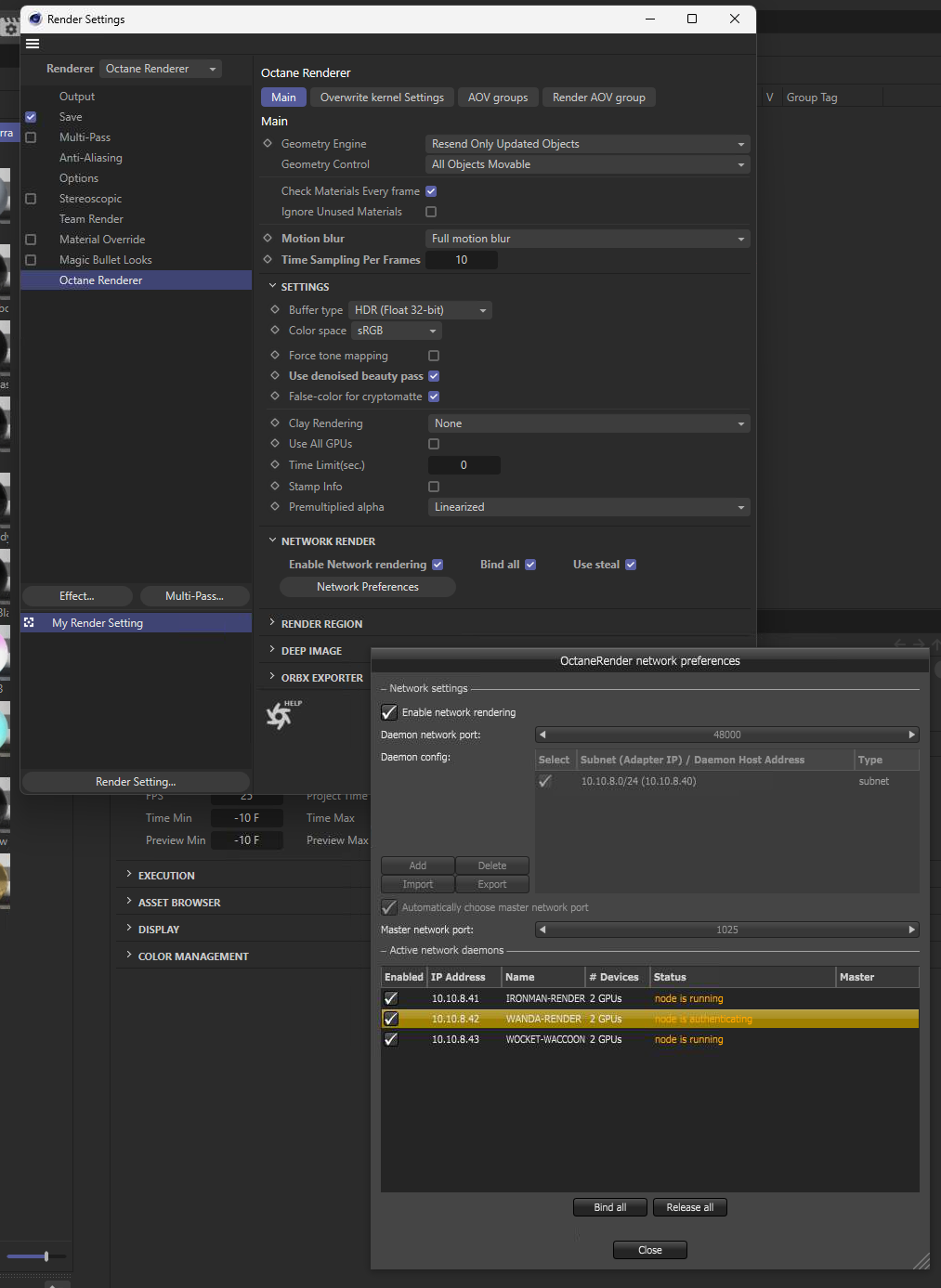941x1288 pixels.
Task: Click the My Render Setting preset icon
Action: [29, 622]
